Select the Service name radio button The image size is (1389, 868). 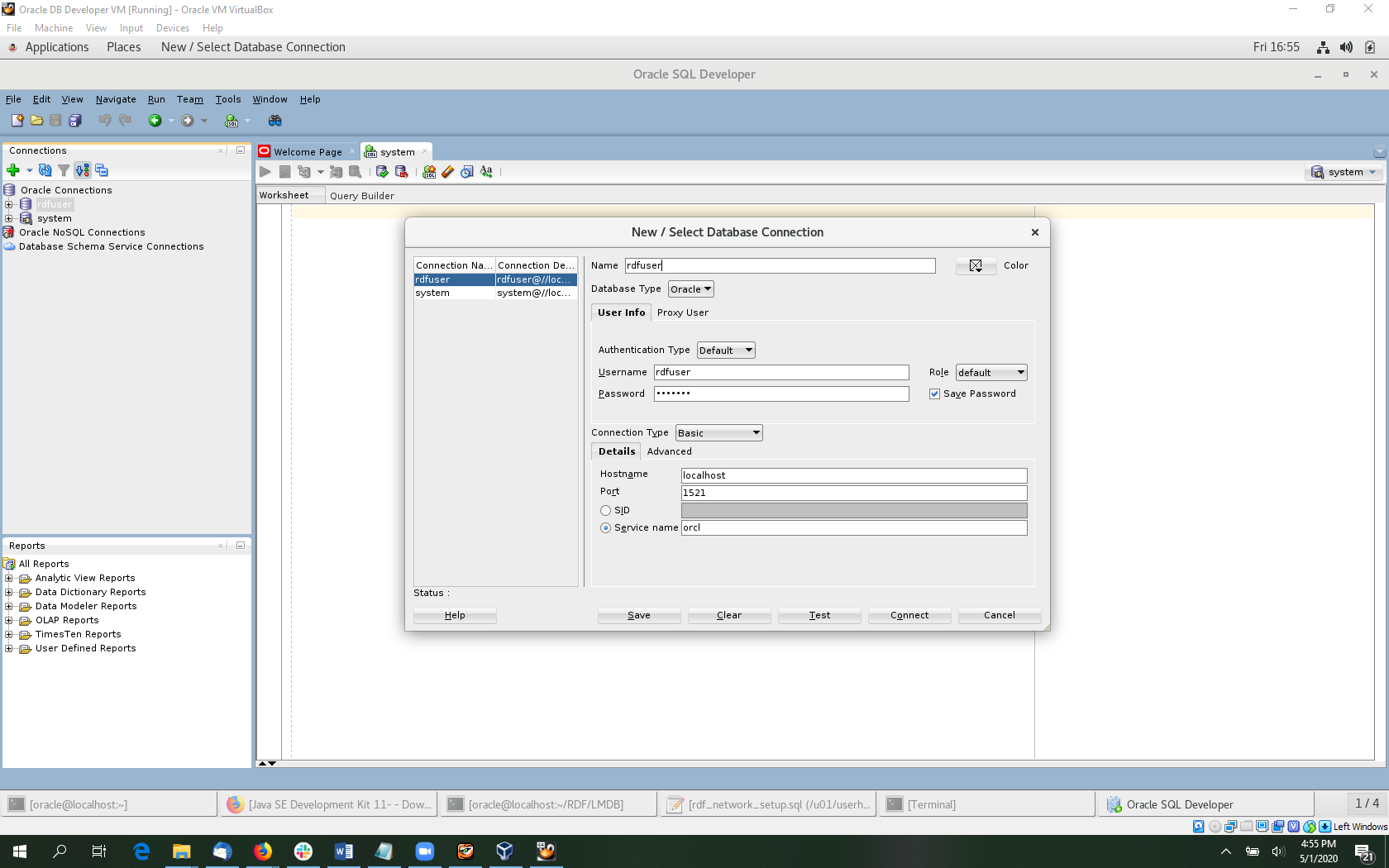point(605,527)
